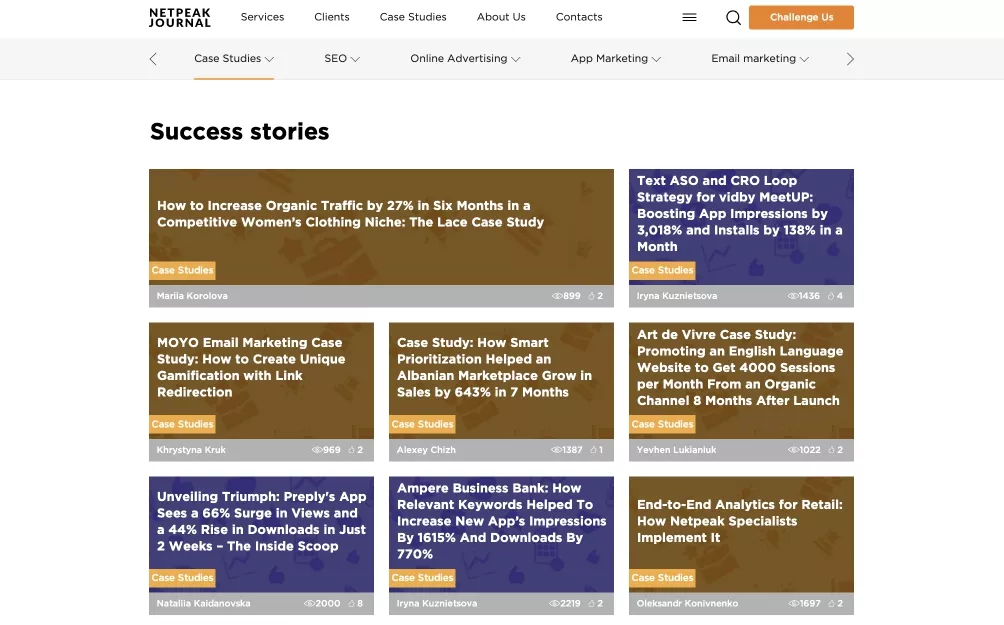Click the Challenge Us button
Image resolution: width=1004 pixels, height=625 pixels.
click(x=801, y=17)
